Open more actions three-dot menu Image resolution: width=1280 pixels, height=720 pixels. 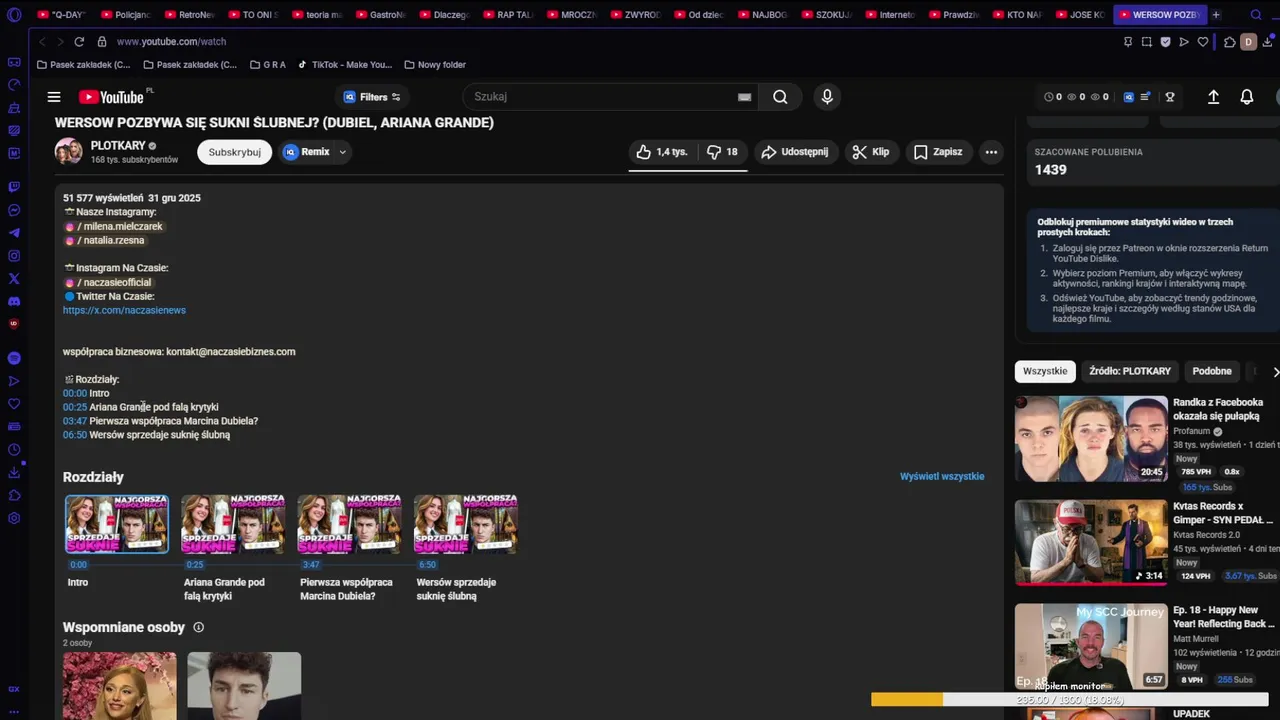pos(991,152)
